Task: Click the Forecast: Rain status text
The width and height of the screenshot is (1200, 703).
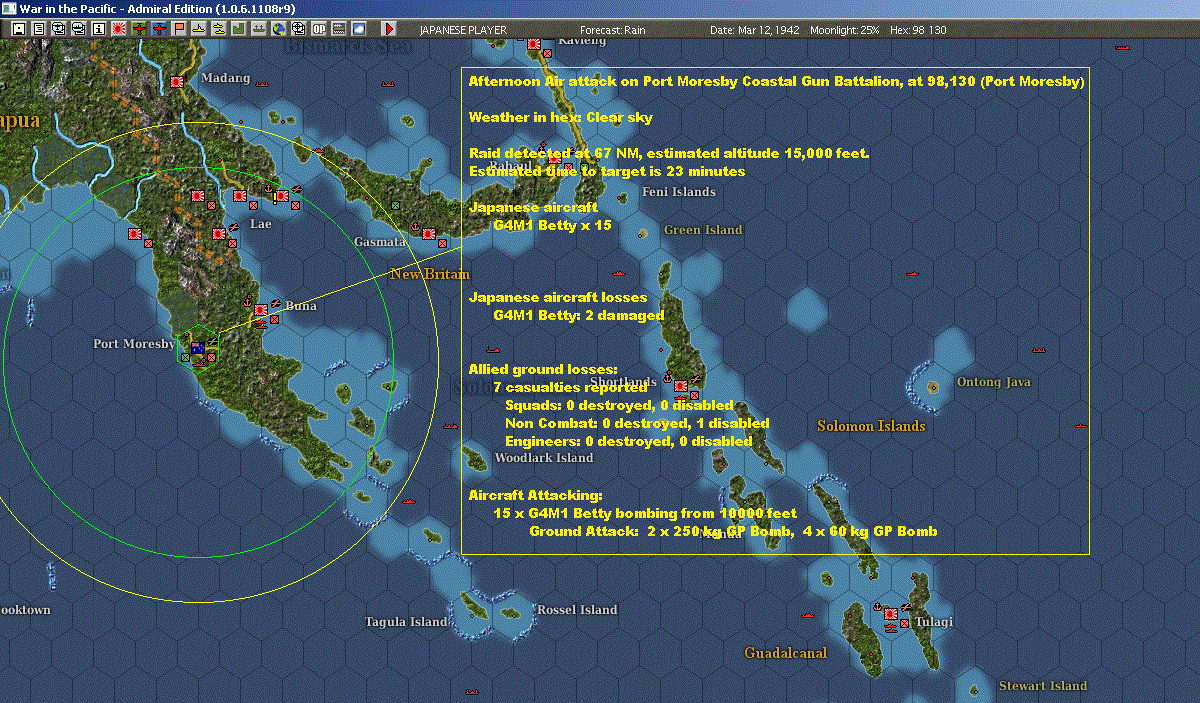Action: click(613, 30)
